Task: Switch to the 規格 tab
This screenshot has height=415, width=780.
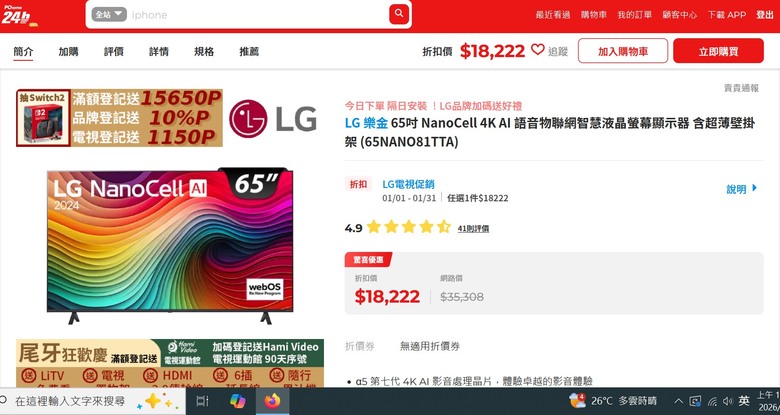Action: click(204, 52)
